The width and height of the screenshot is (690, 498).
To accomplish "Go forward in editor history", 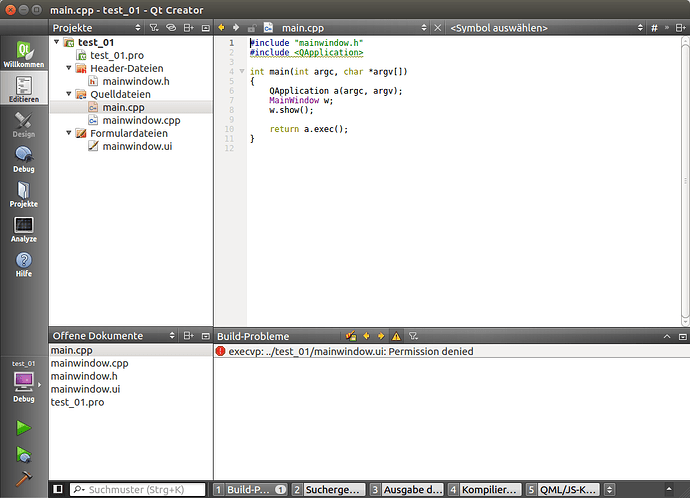I will pos(236,28).
